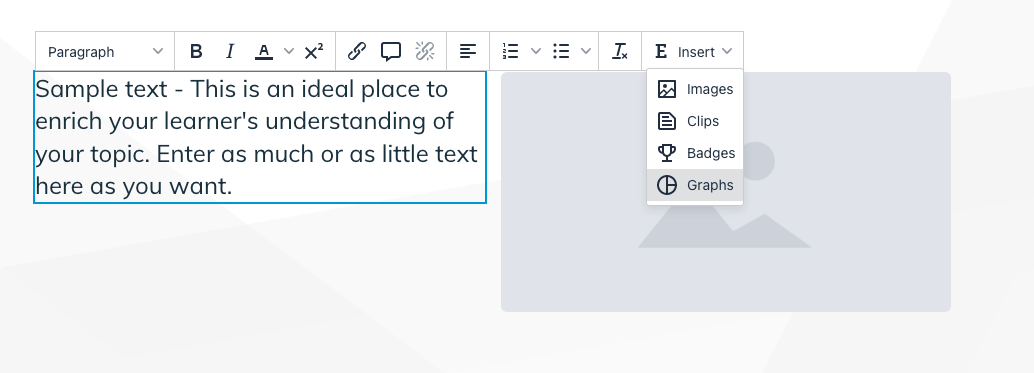Click inside the sample text editor box
1034x373 pixels.
pyautogui.click(x=260, y=137)
